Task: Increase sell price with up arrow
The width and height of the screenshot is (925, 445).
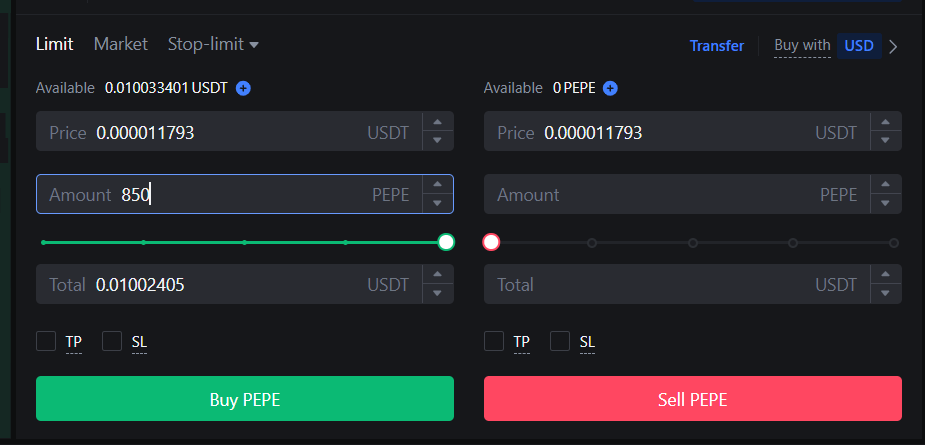Action: (x=885, y=123)
